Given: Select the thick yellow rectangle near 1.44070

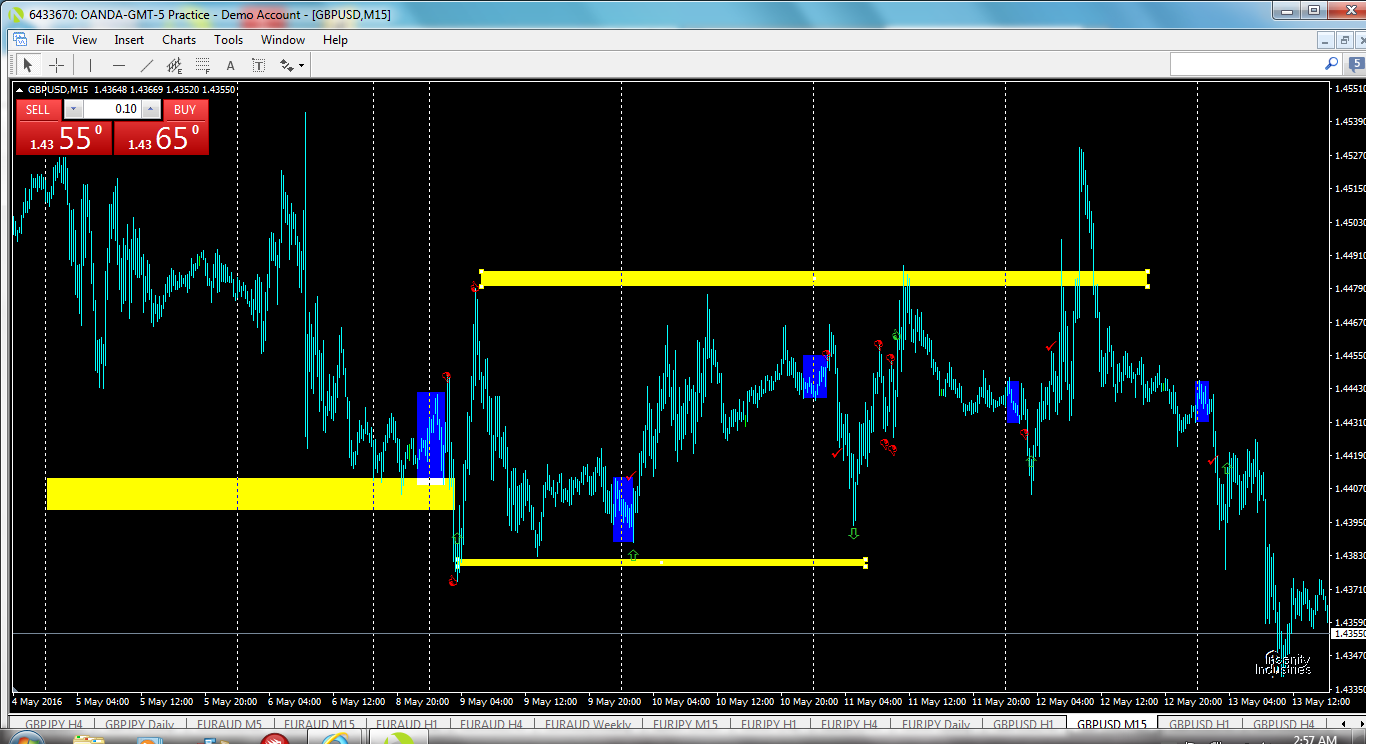Looking at the screenshot, I should tap(251, 494).
